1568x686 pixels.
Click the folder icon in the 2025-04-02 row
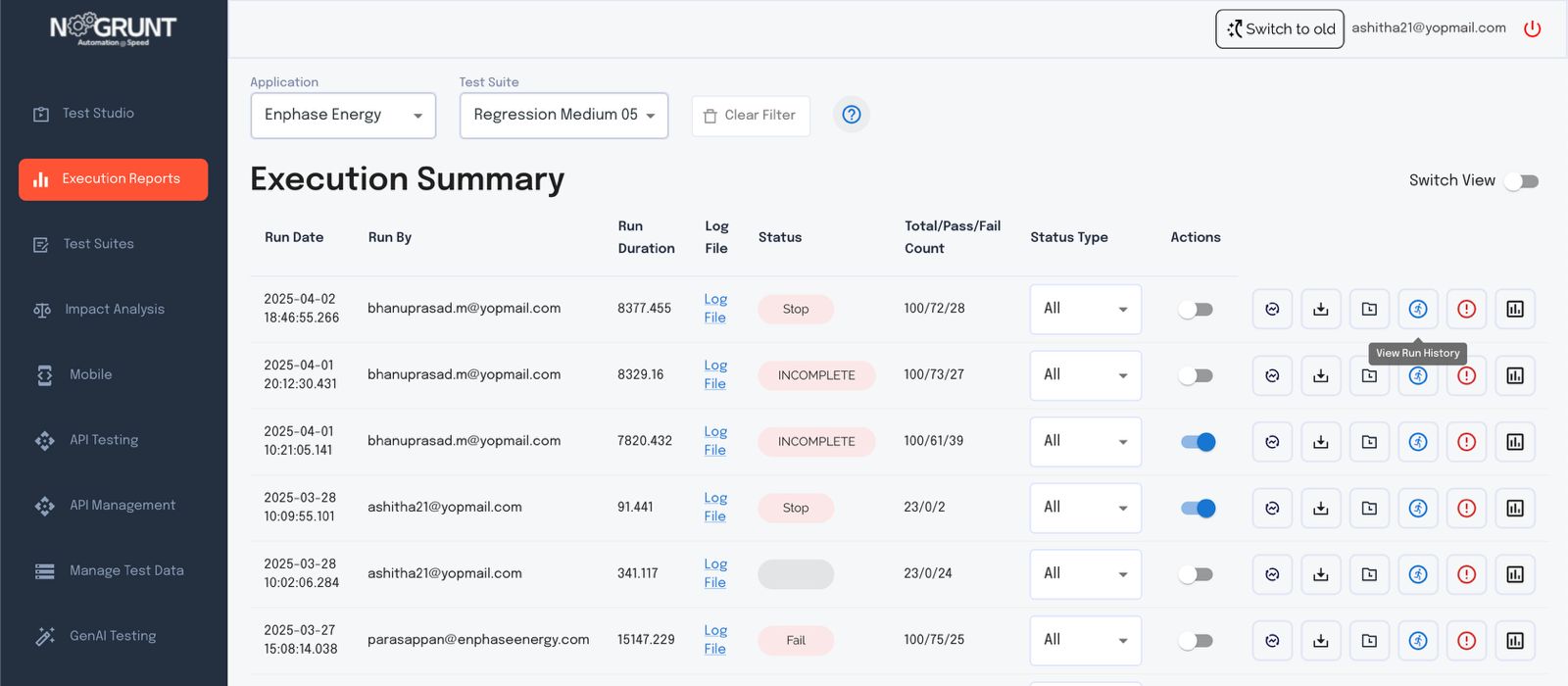pos(1369,309)
